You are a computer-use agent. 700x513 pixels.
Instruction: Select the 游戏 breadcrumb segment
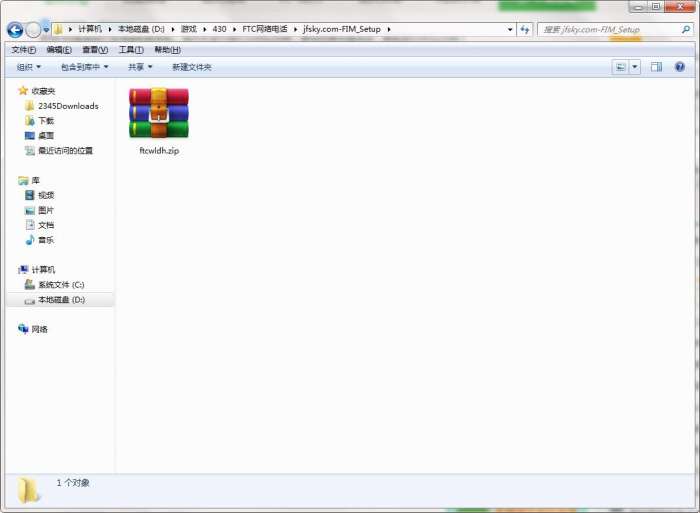[x=189, y=29]
